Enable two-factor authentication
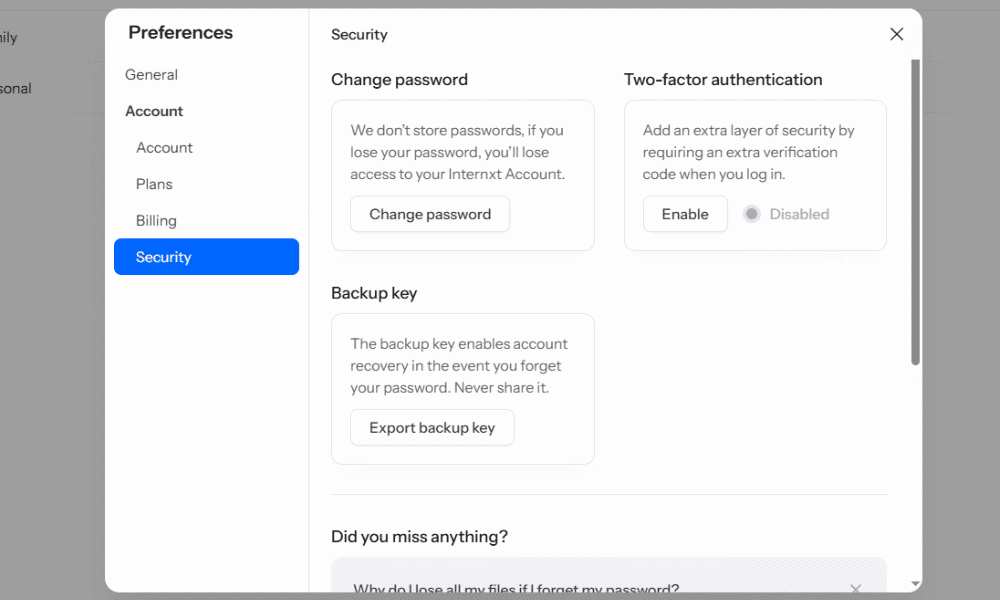Image resolution: width=1000 pixels, height=600 pixels. click(685, 214)
